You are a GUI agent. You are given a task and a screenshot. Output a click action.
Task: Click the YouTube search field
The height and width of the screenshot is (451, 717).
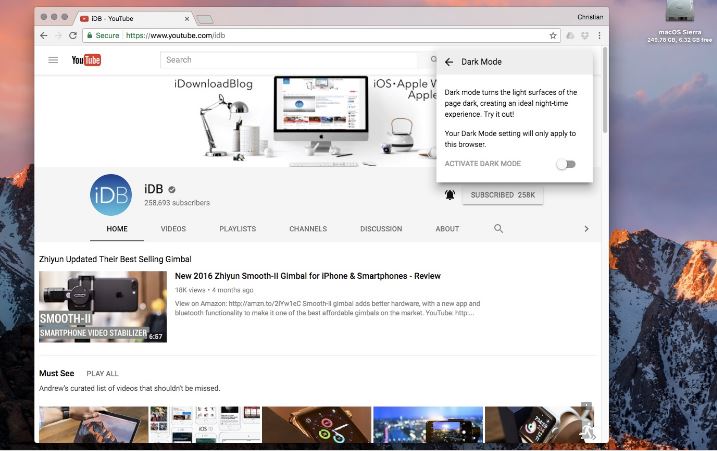290,60
